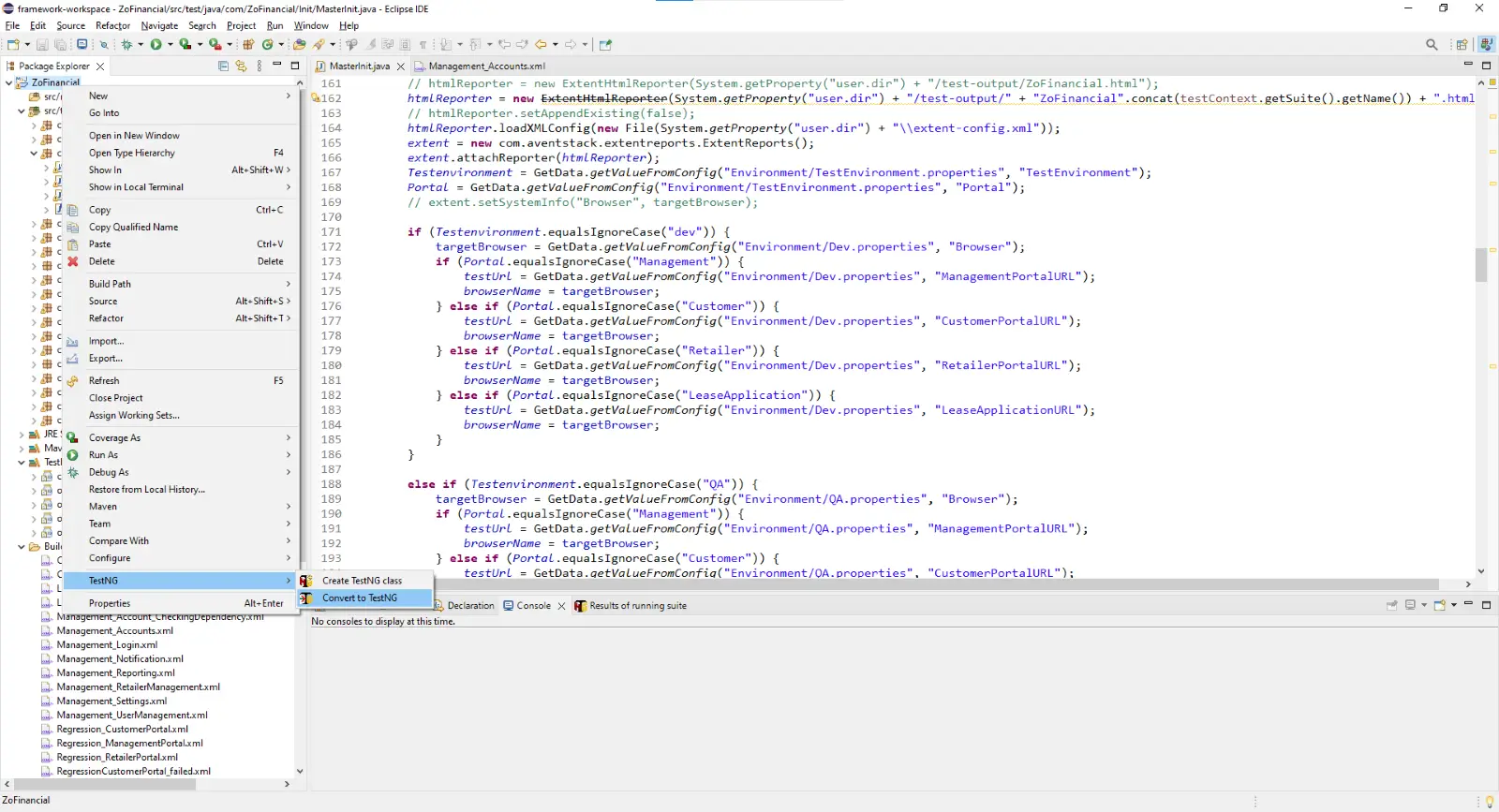The image size is (1499, 812).
Task: Minimize the editor area
Action: tap(1468, 65)
